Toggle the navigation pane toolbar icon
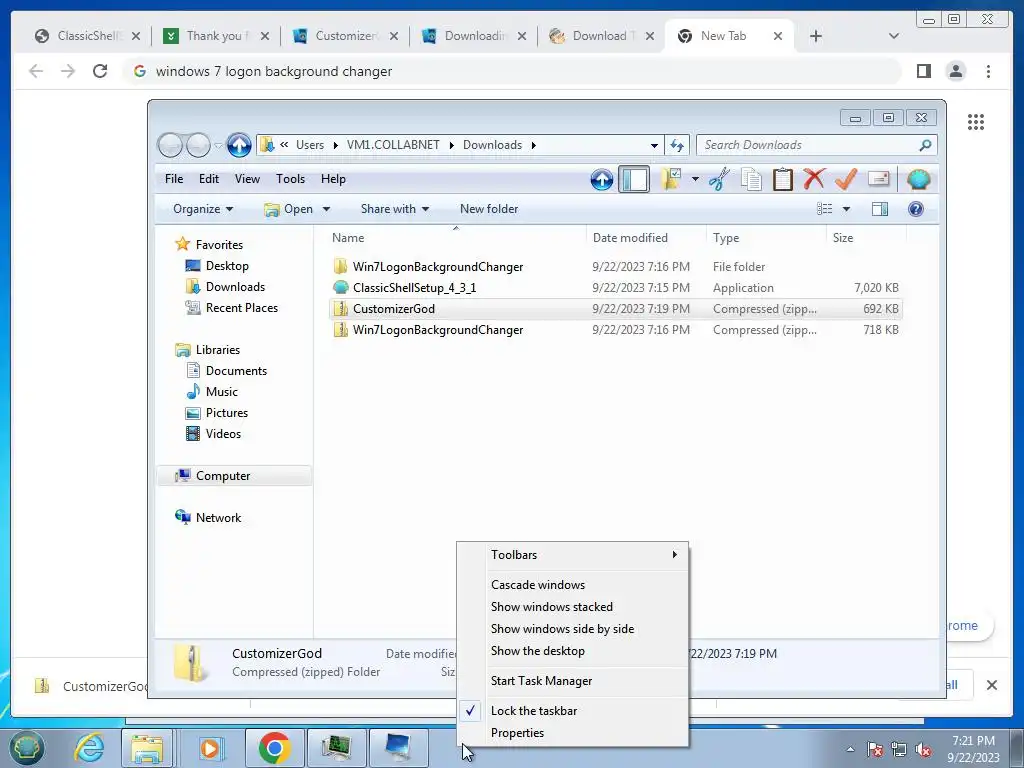The width and height of the screenshot is (1024, 768). click(633, 179)
